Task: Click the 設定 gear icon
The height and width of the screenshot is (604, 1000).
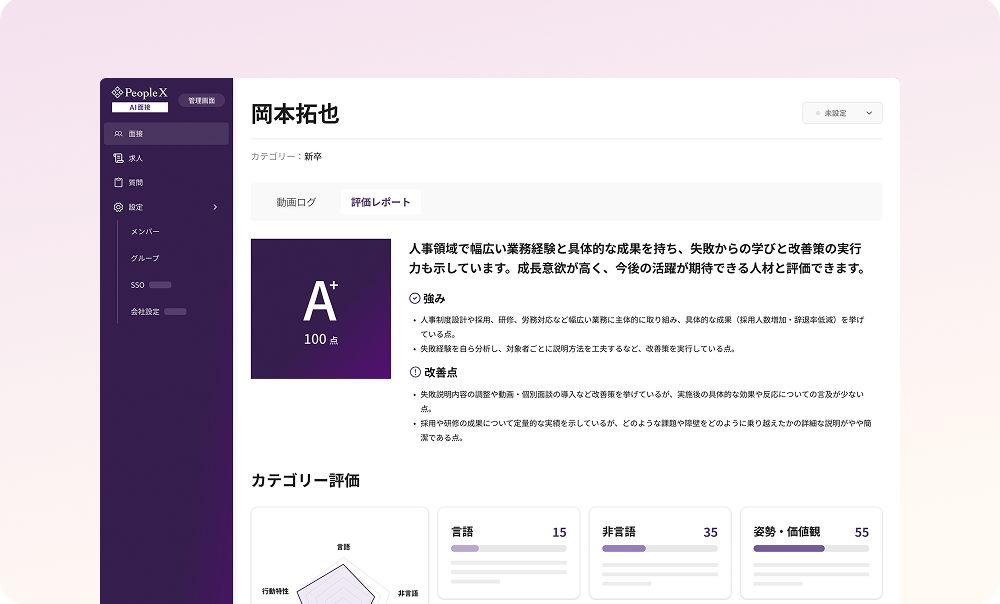Action: (118, 207)
